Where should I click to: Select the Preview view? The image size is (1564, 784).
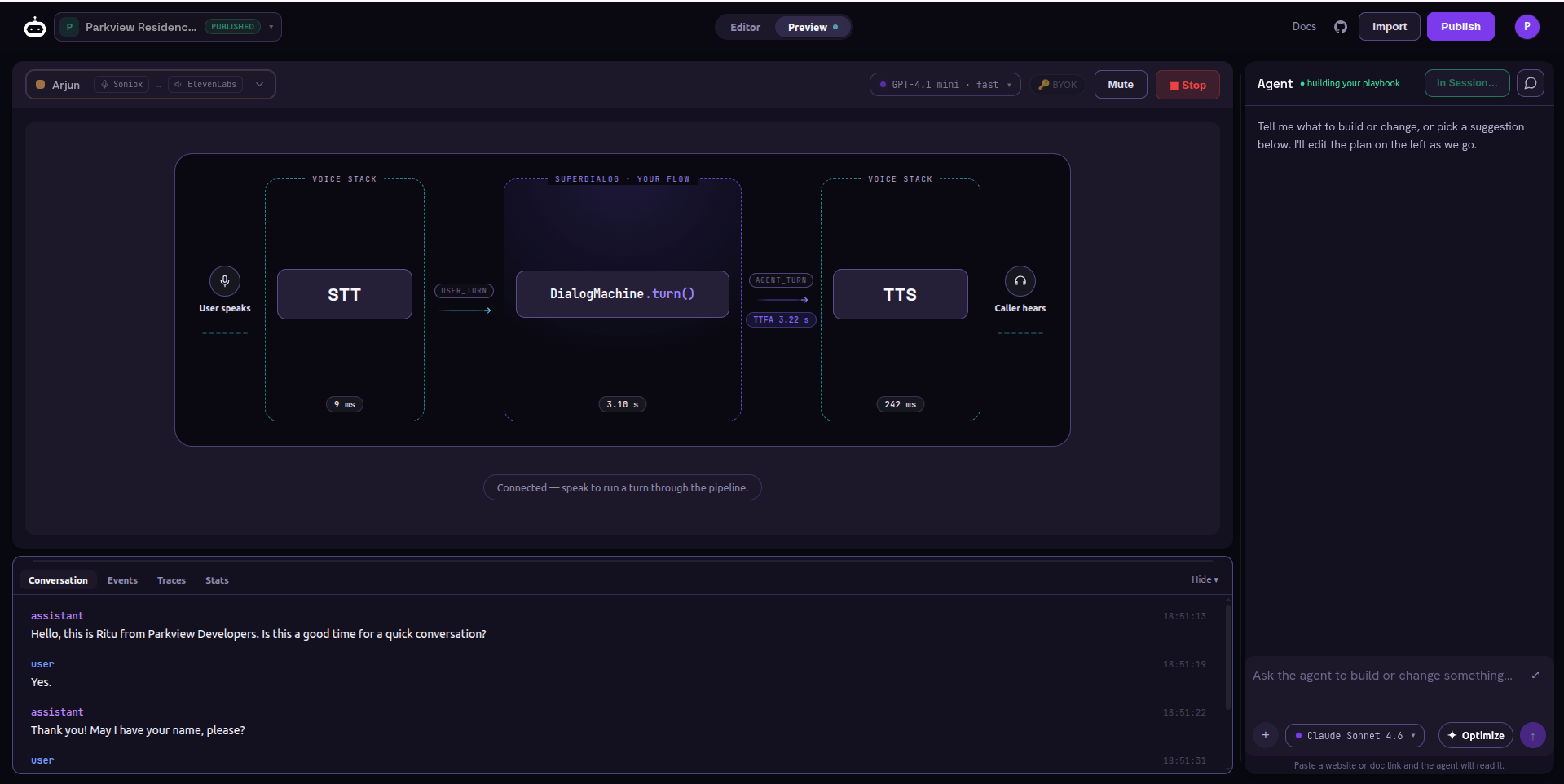click(x=813, y=27)
